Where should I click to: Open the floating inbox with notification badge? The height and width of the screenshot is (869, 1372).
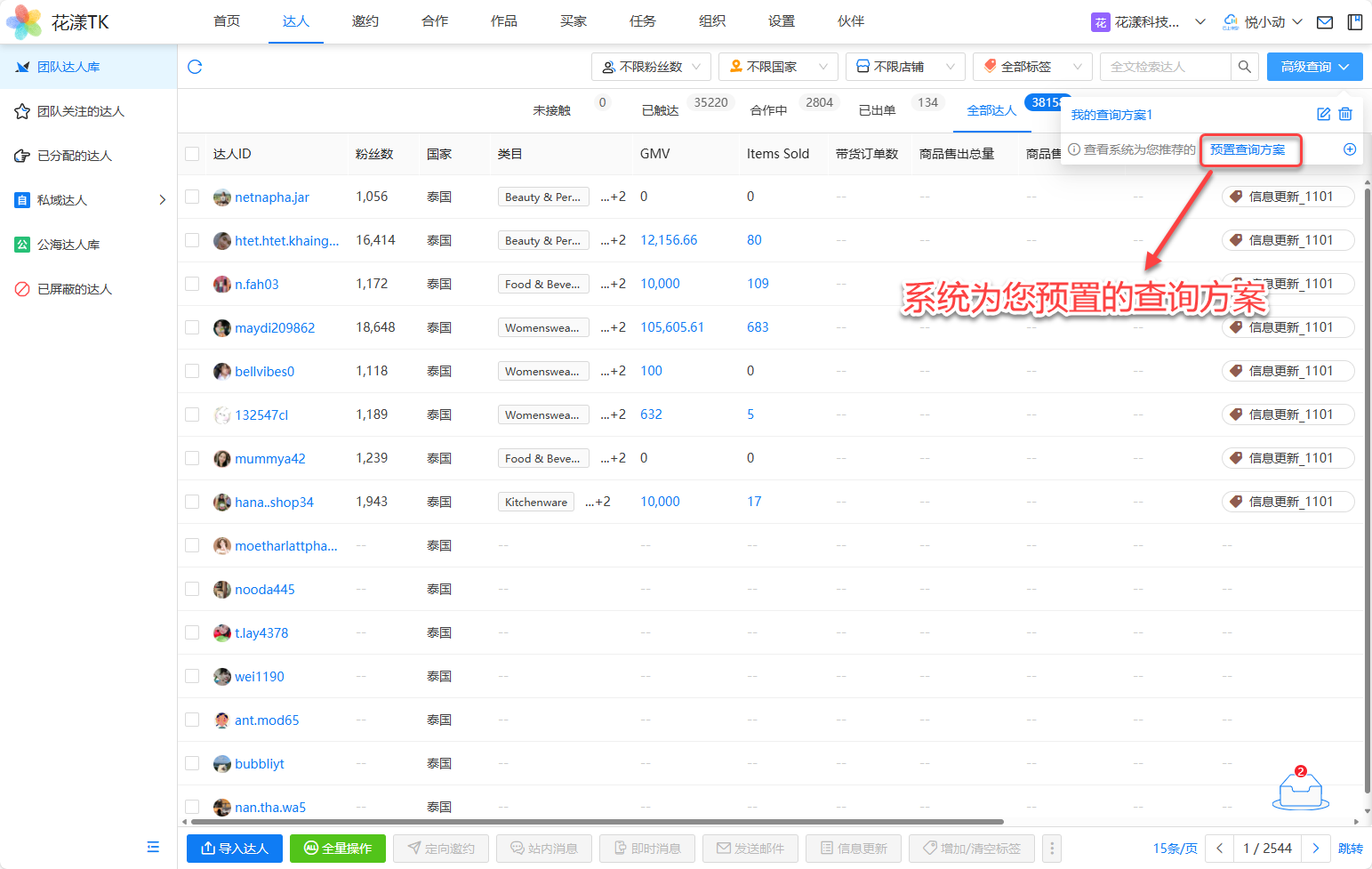pyautogui.click(x=1300, y=790)
